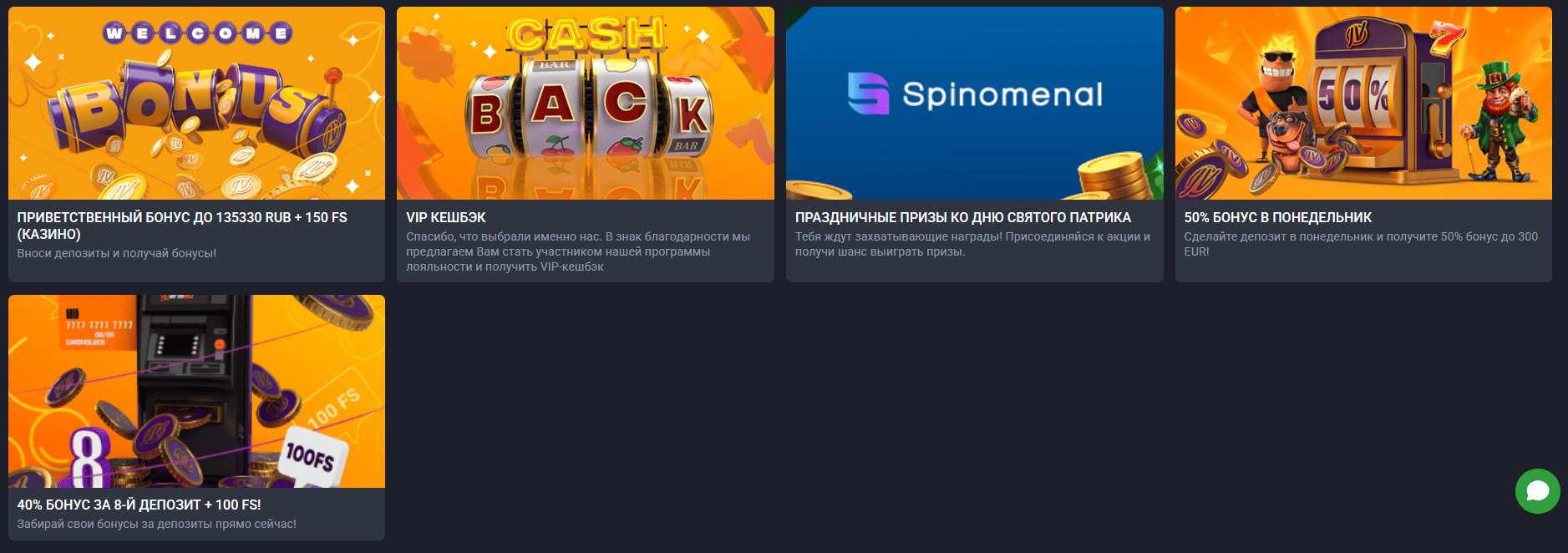This screenshot has height=553, width=1568.
Task: Click the Spinomenal logo banner
Action: pyautogui.click(x=975, y=103)
